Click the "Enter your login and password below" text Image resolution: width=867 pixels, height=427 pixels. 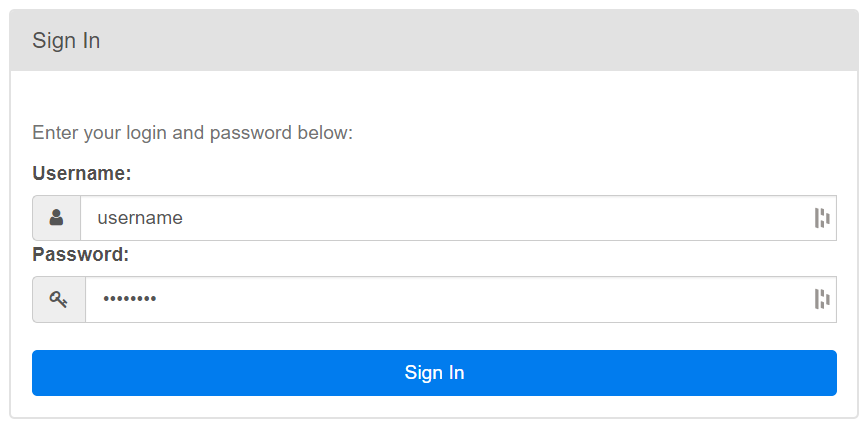coord(192,133)
